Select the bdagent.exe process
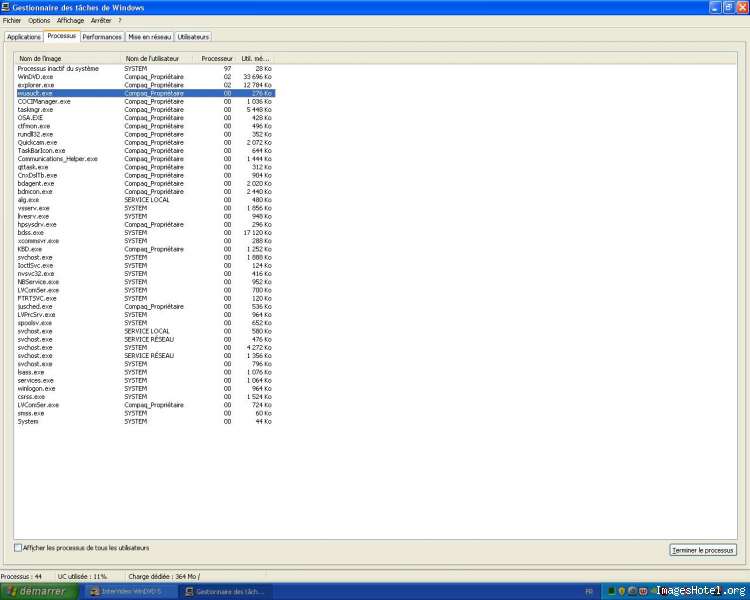 pos(145,183)
